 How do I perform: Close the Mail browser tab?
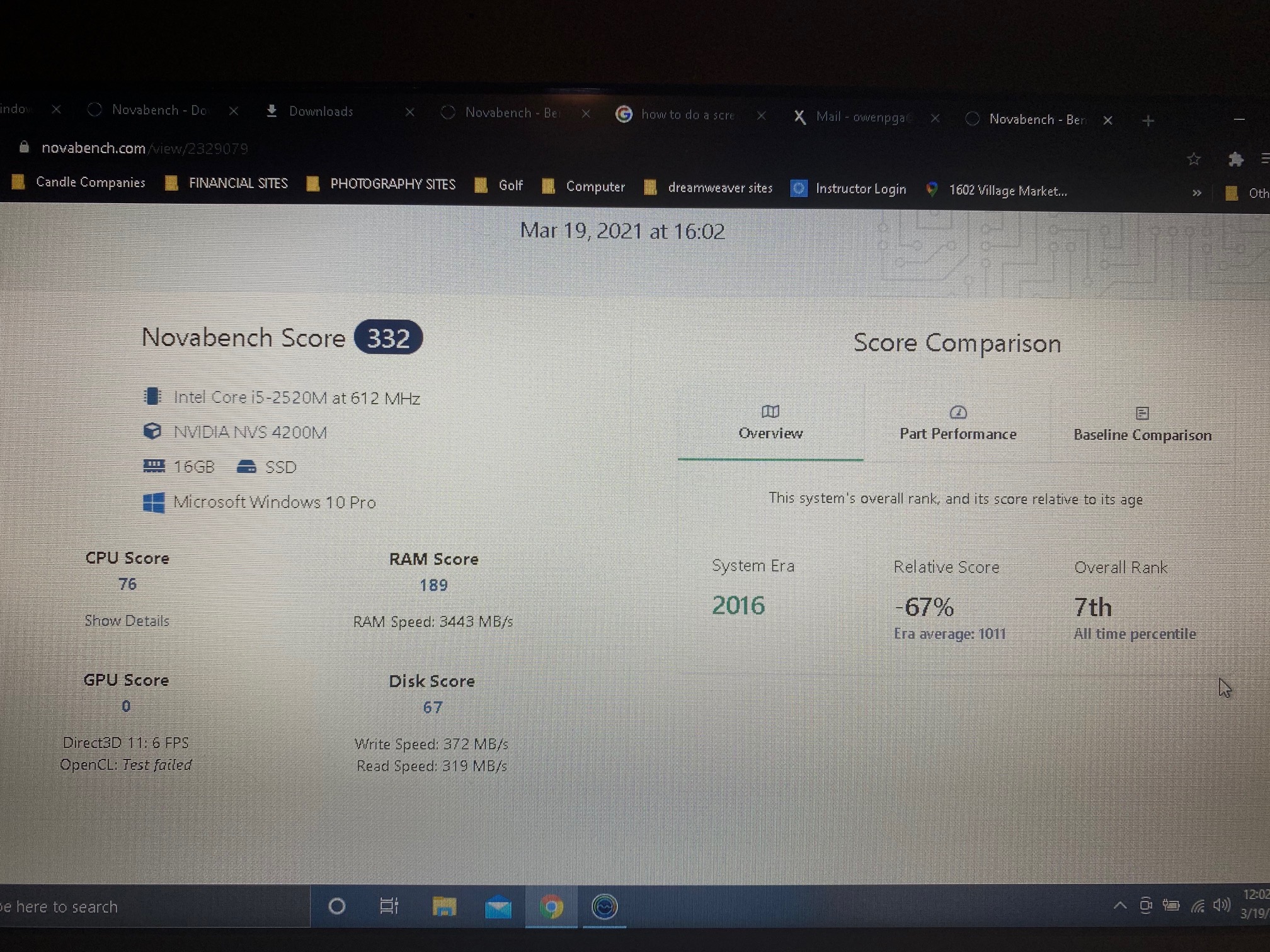tap(935, 118)
